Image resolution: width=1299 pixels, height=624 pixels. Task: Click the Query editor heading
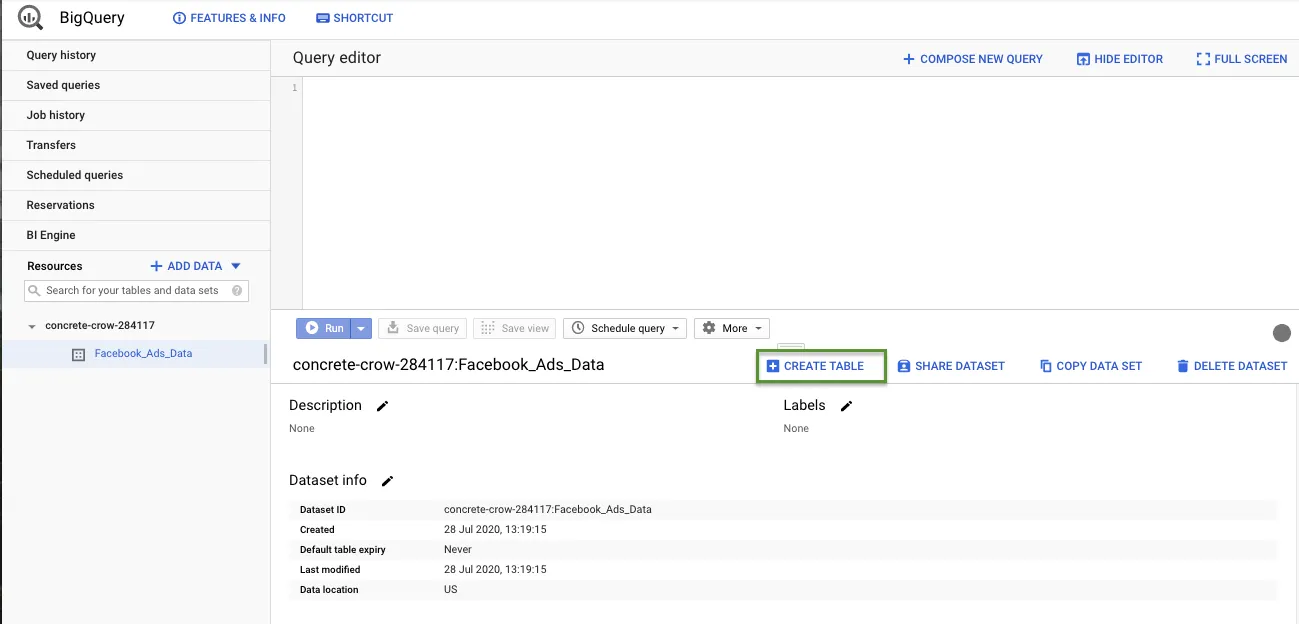pos(337,58)
